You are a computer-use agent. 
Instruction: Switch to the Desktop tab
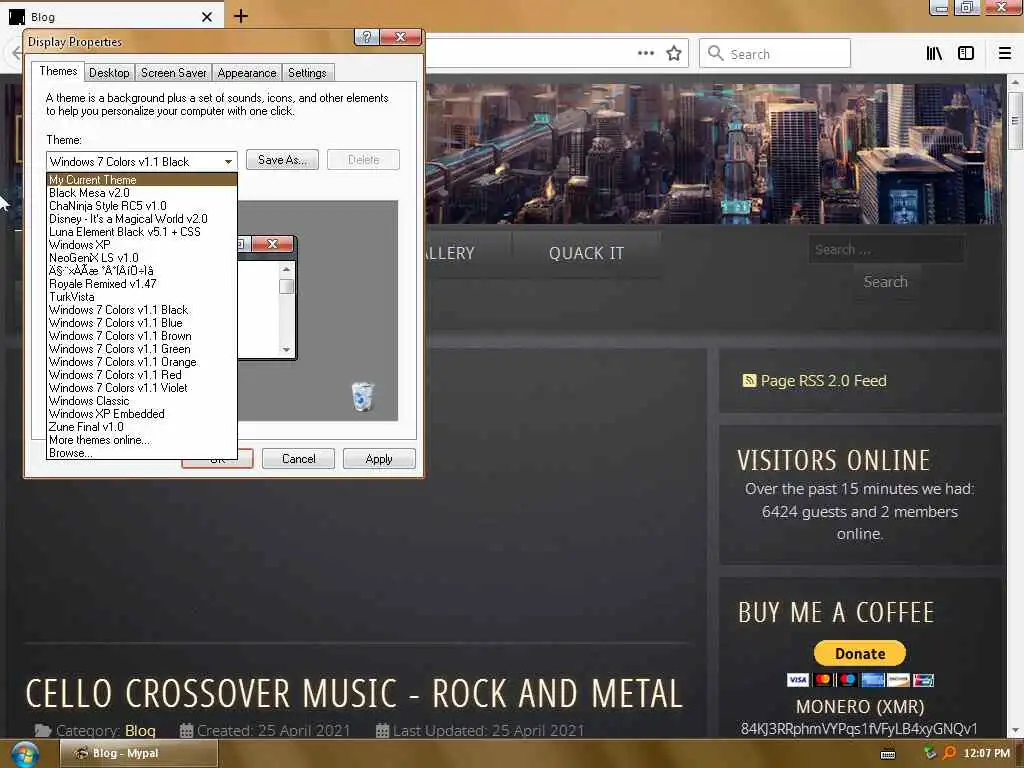click(109, 72)
